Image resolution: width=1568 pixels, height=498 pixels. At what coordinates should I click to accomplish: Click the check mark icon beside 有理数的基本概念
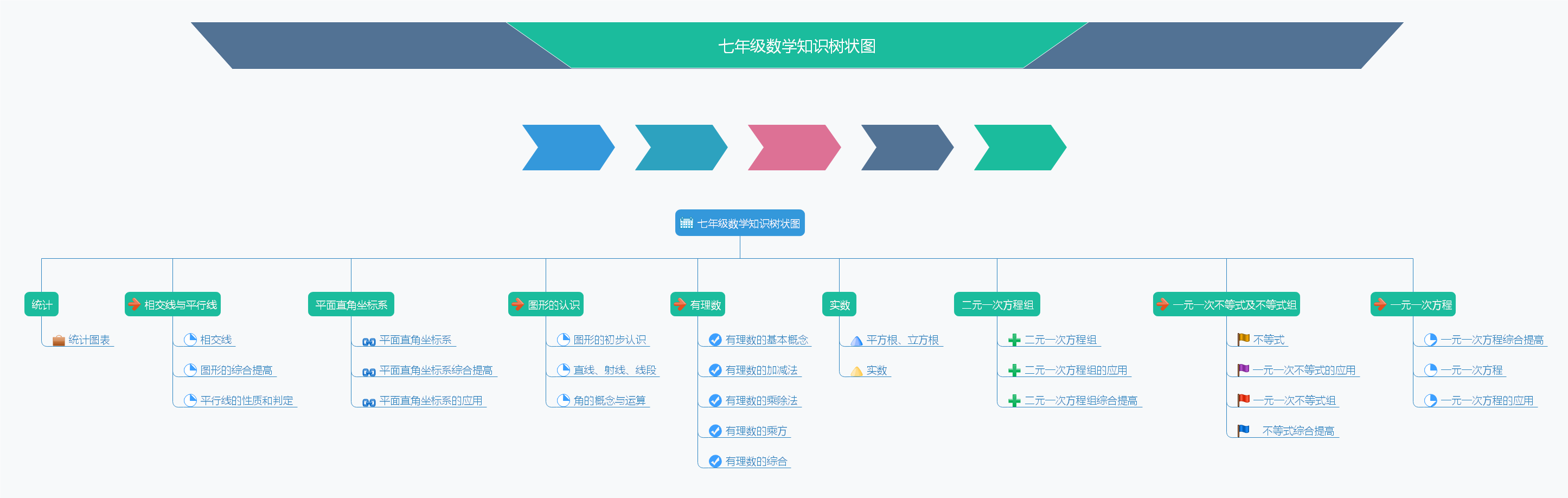[x=716, y=340]
